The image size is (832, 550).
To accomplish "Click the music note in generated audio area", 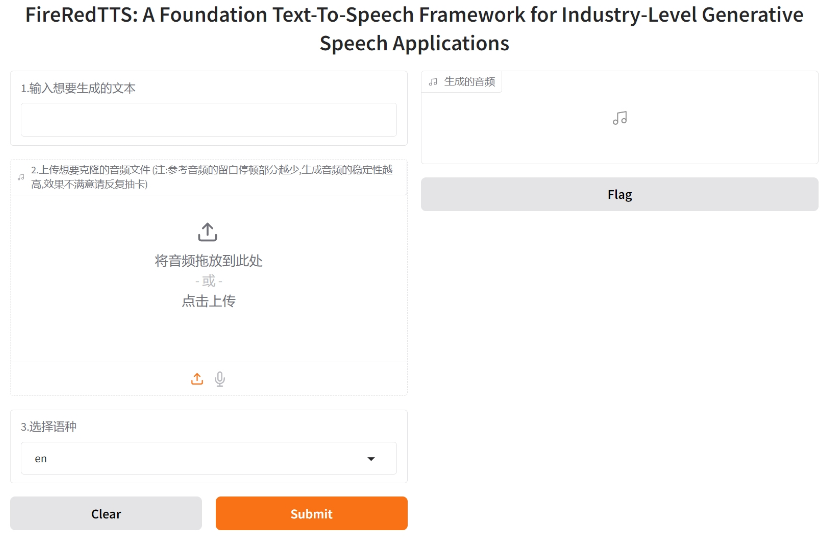I will coord(620,118).
